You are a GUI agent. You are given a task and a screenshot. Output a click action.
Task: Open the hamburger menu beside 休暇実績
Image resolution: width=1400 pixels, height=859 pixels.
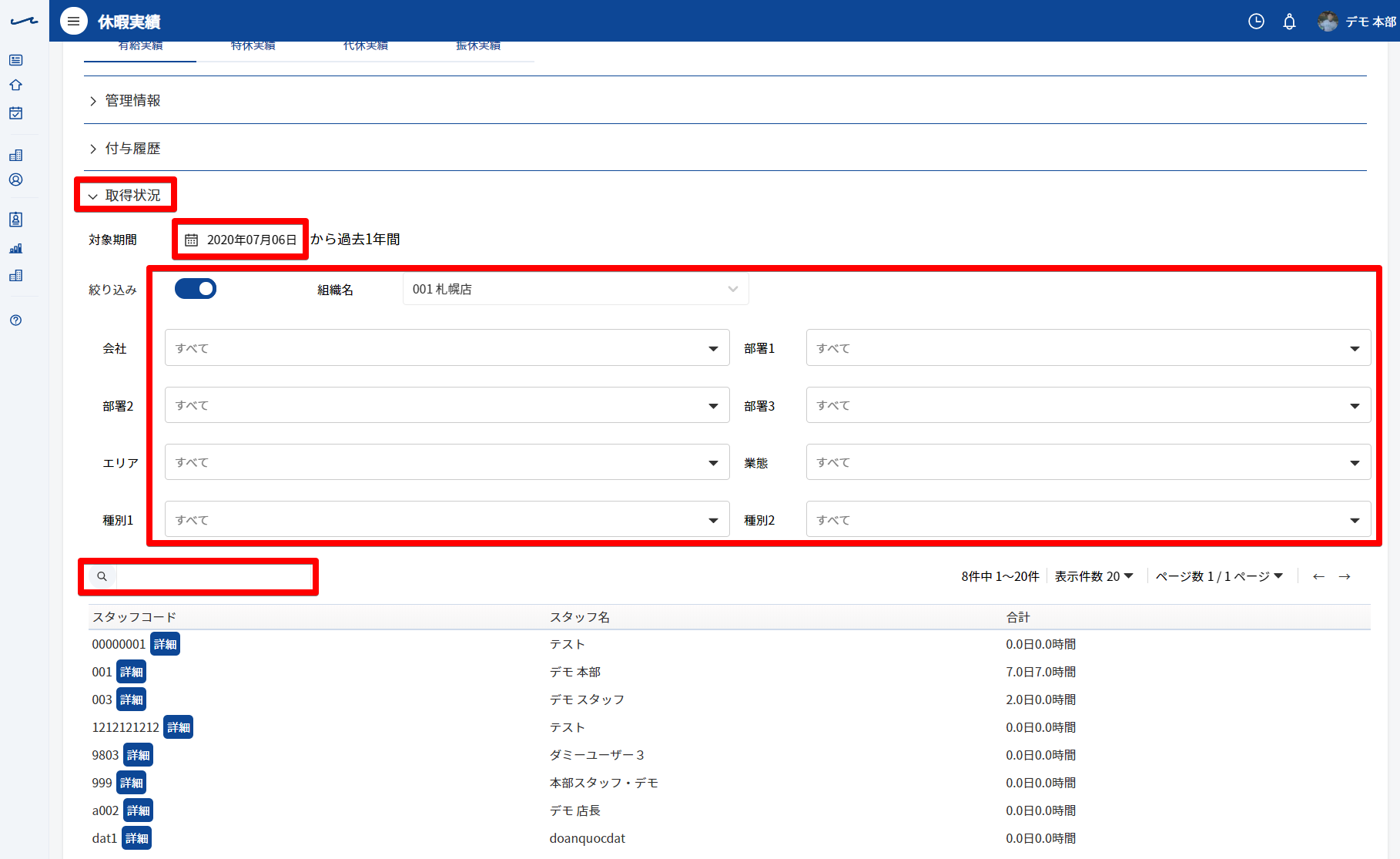tap(73, 22)
